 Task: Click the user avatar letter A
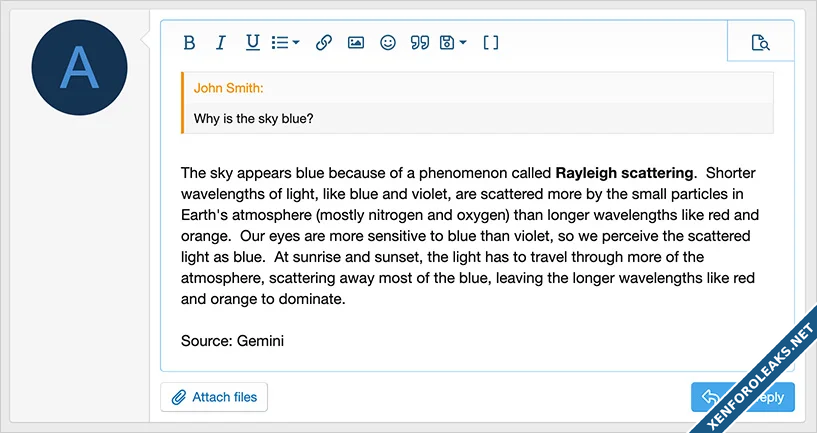[80, 67]
